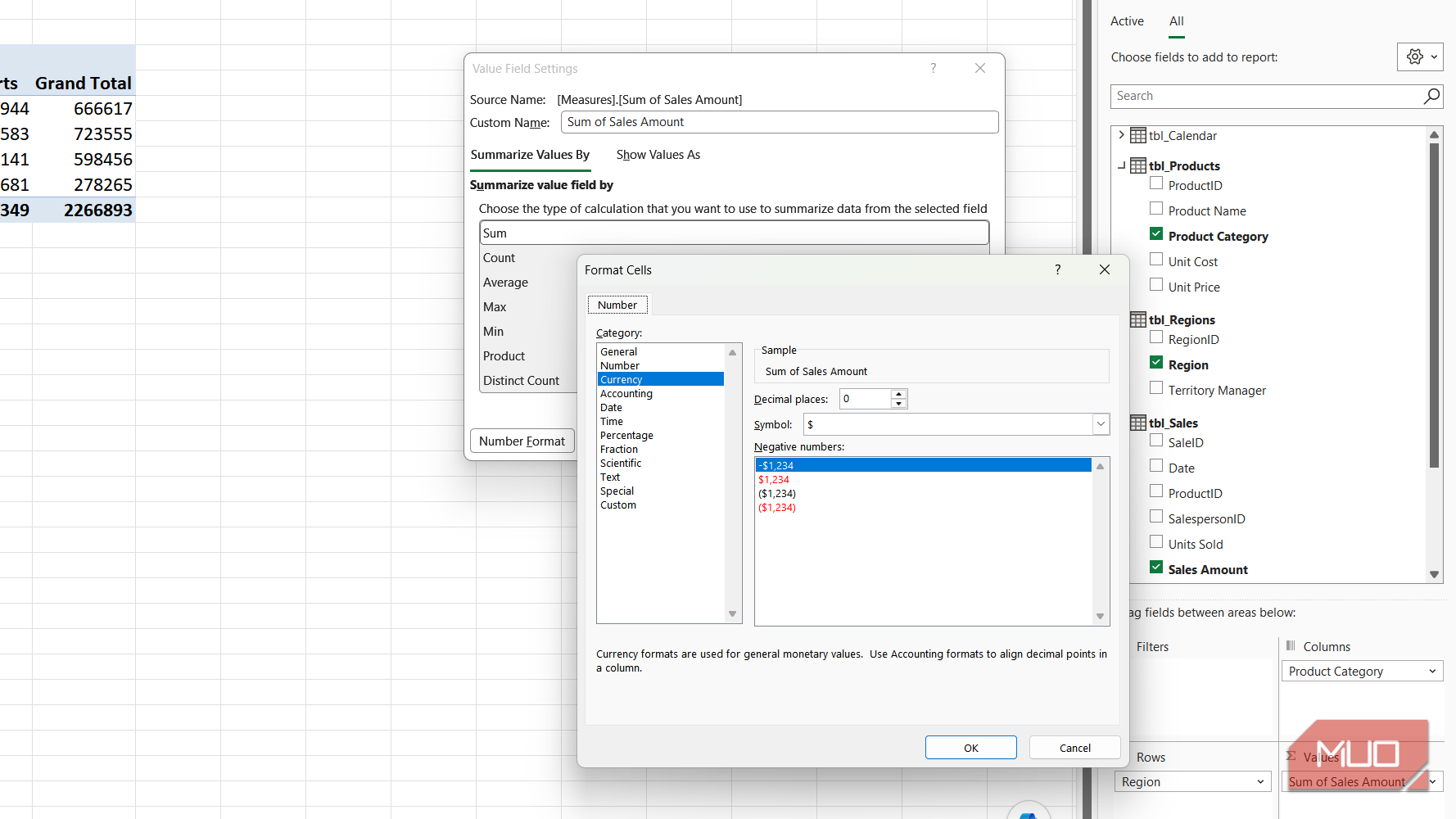This screenshot has height=819, width=1456.
Task: Click the tbl_Regions table icon
Action: [x=1138, y=319]
